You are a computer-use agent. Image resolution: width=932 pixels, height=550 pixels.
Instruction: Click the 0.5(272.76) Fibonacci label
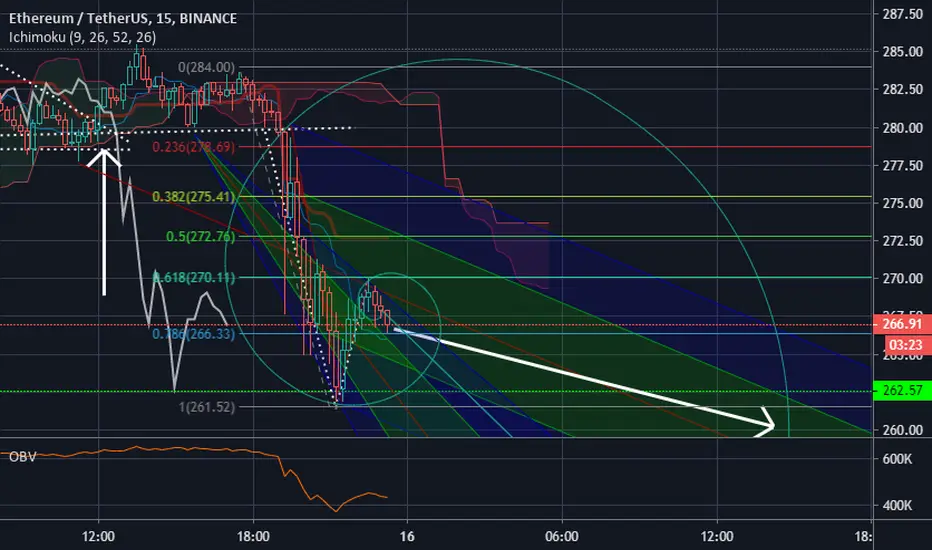pyautogui.click(x=200, y=237)
